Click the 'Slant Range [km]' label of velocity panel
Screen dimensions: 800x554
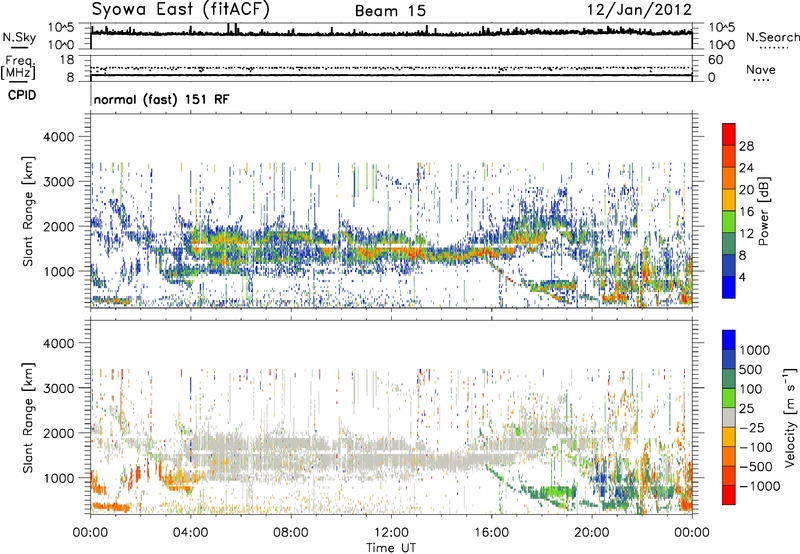click(x=28, y=418)
